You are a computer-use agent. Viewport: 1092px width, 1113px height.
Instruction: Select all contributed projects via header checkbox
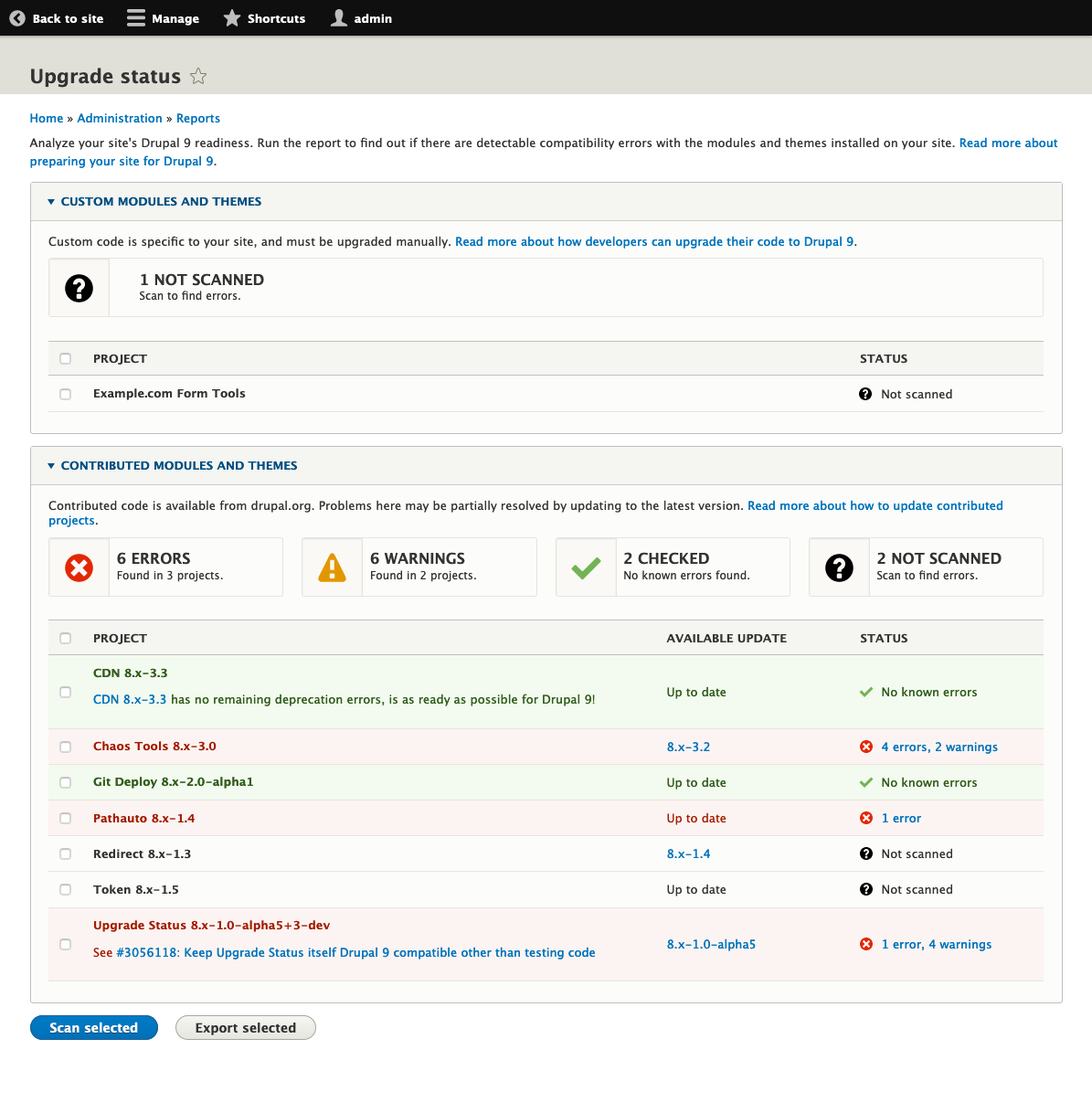pyautogui.click(x=65, y=638)
